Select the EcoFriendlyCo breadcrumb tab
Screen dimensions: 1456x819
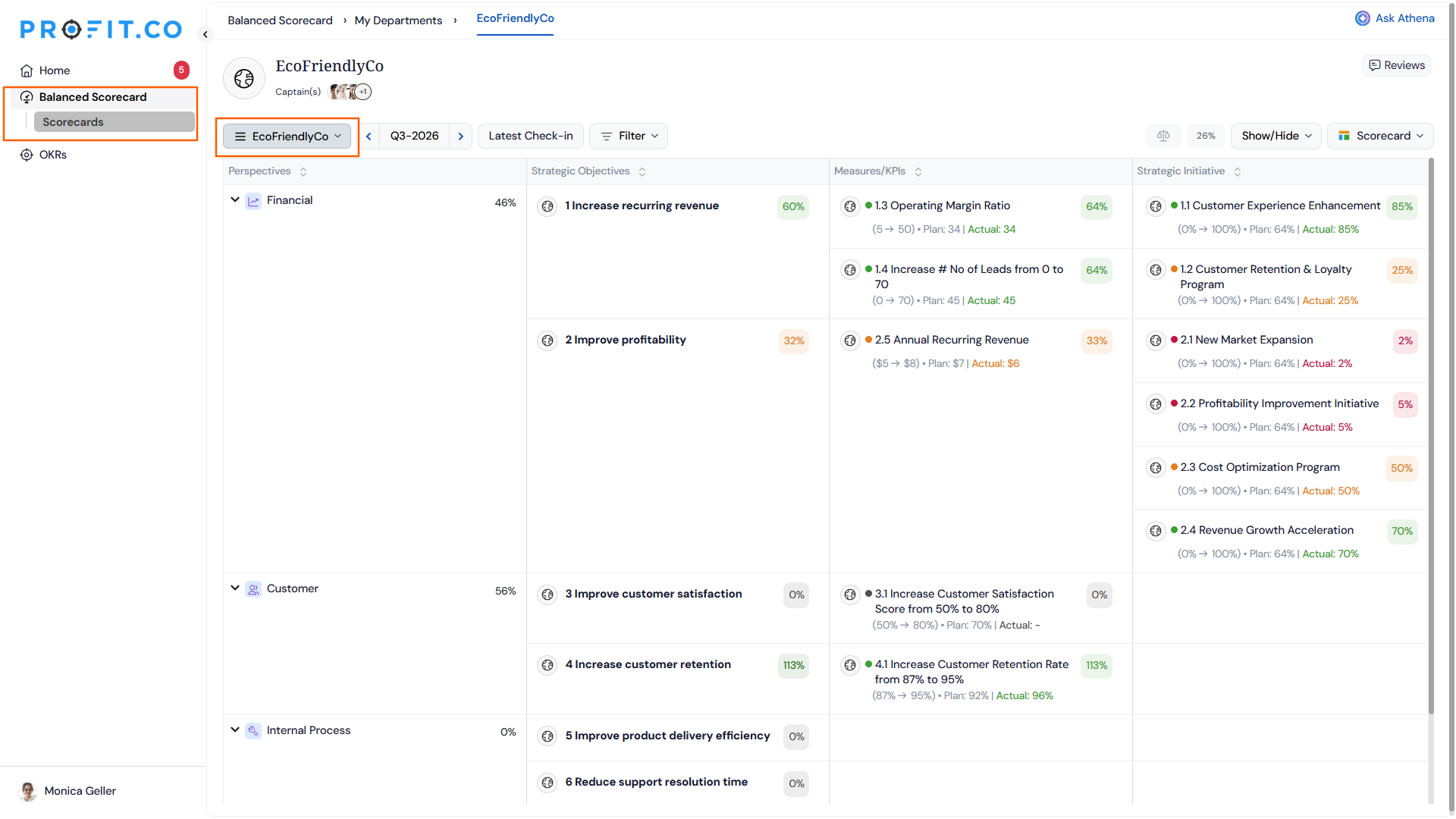coord(515,19)
